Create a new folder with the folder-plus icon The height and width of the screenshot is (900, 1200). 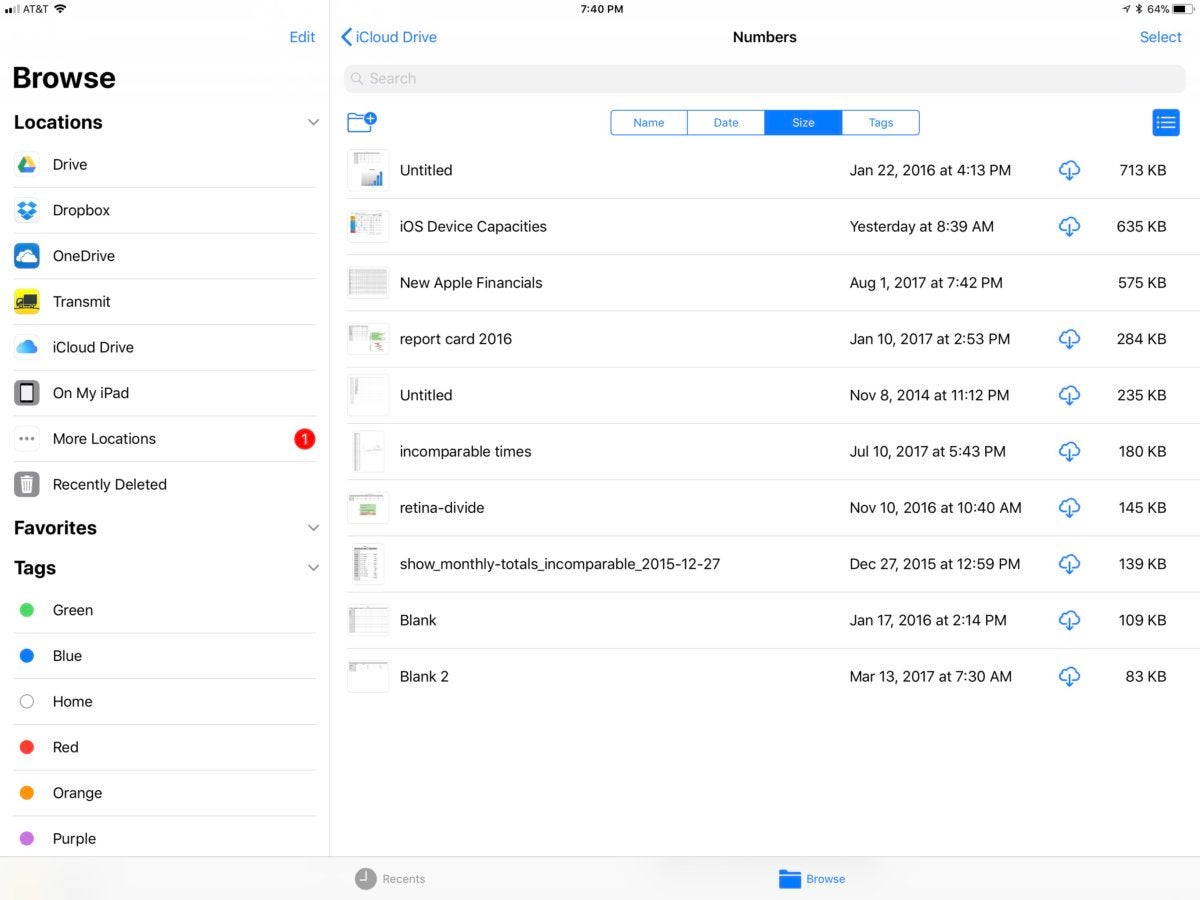361,122
